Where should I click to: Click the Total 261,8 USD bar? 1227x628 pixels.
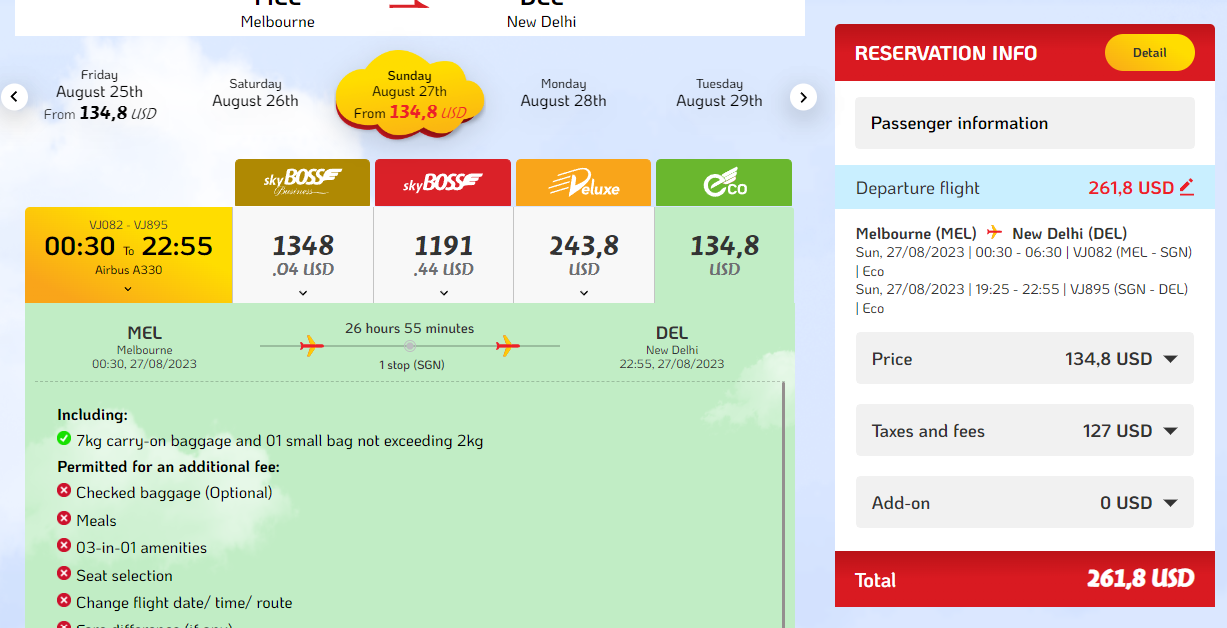coord(1025,579)
